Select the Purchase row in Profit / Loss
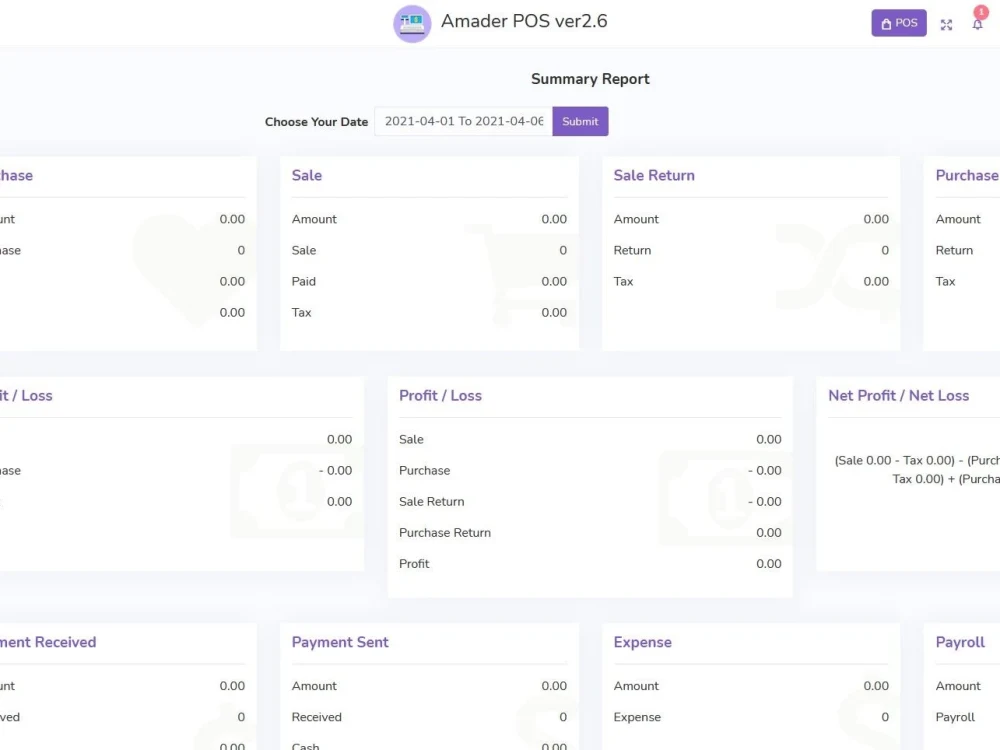 tap(590, 470)
